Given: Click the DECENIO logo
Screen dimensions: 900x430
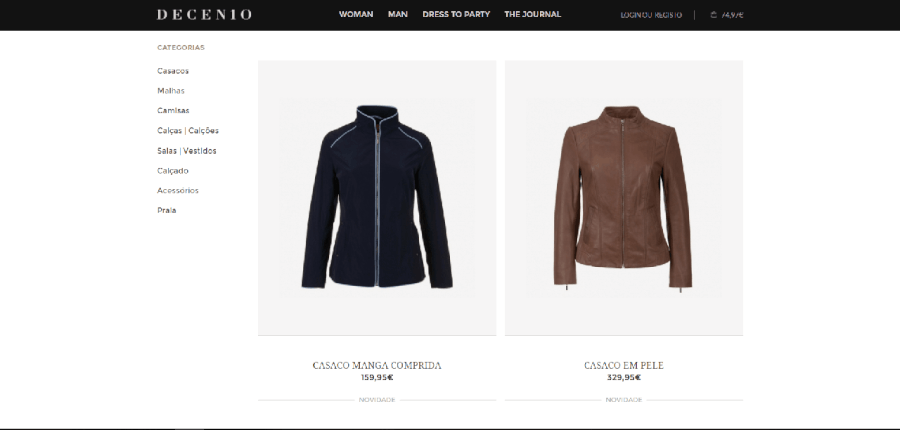Looking at the screenshot, I should point(204,14).
